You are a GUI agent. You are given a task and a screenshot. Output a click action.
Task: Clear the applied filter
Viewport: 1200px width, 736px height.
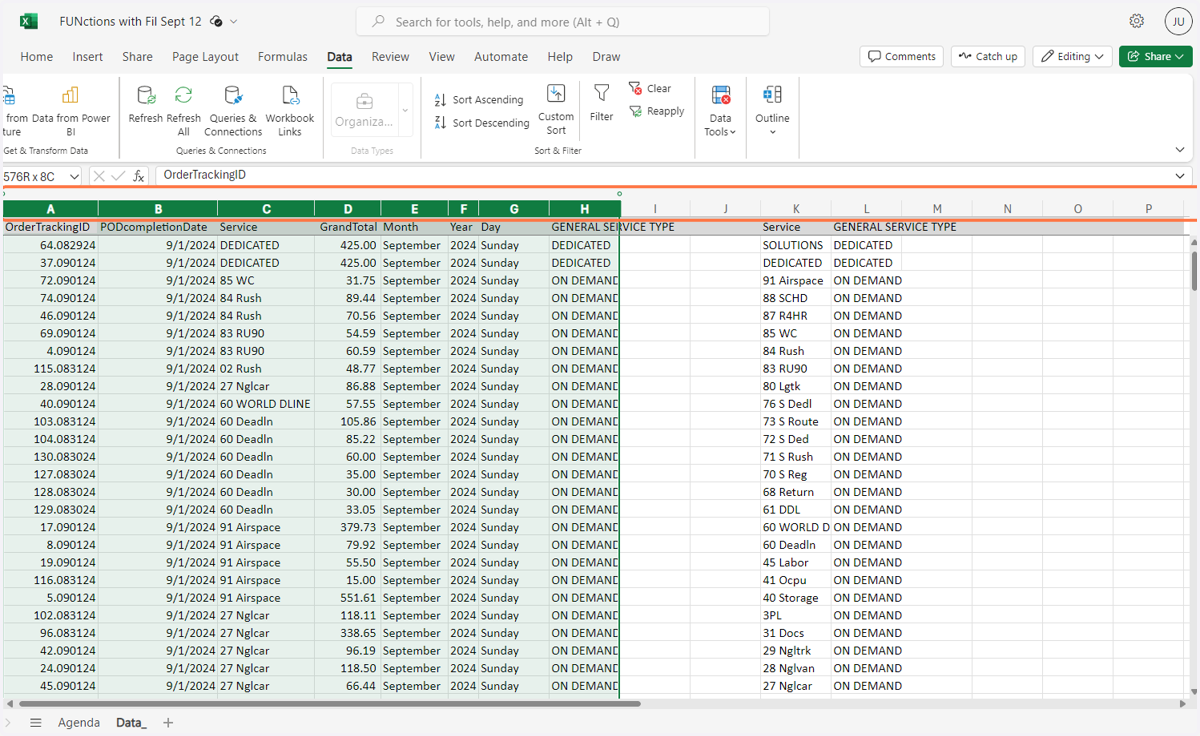click(x=650, y=88)
